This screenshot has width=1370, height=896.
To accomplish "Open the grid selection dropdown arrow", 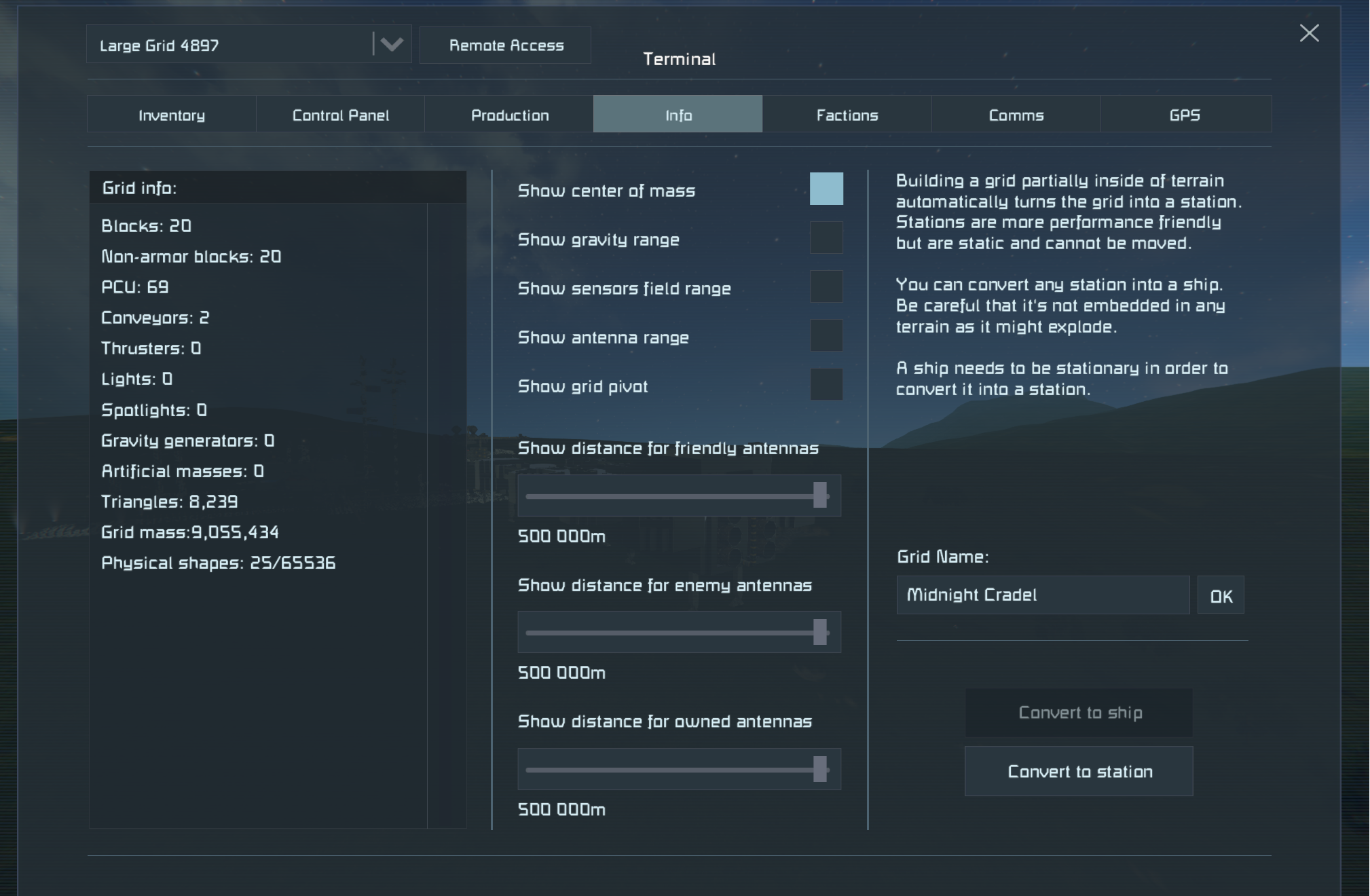I will 392,45.
